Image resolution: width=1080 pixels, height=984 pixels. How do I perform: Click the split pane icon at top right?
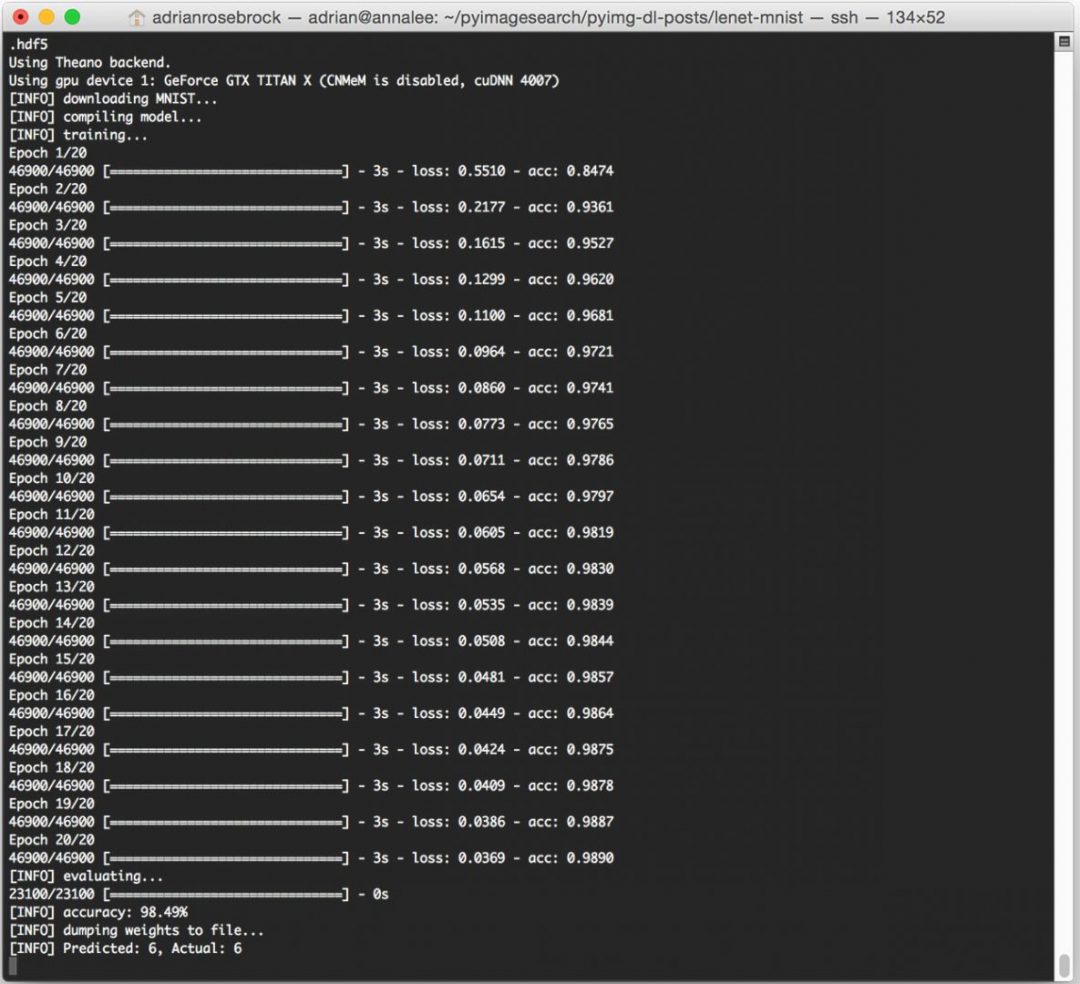point(1064,42)
